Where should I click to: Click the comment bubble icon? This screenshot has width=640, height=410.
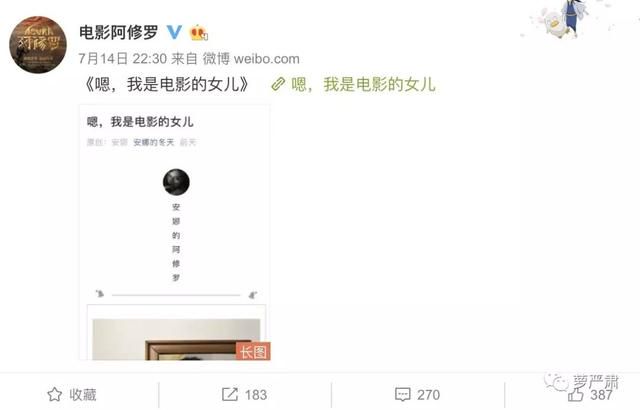click(x=402, y=394)
